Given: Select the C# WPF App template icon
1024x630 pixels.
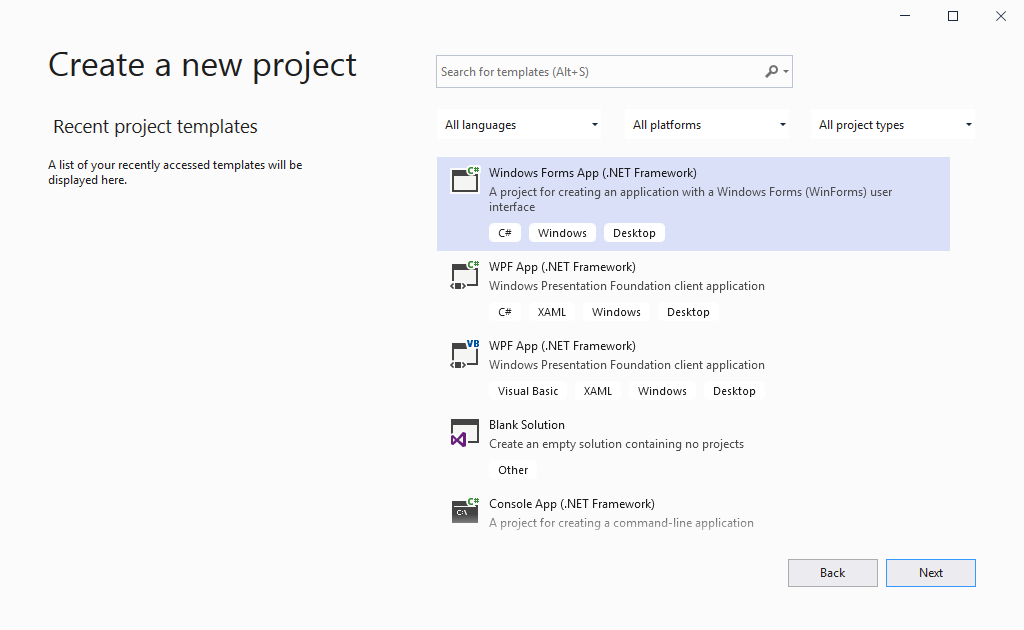Looking at the screenshot, I should 465,274.
